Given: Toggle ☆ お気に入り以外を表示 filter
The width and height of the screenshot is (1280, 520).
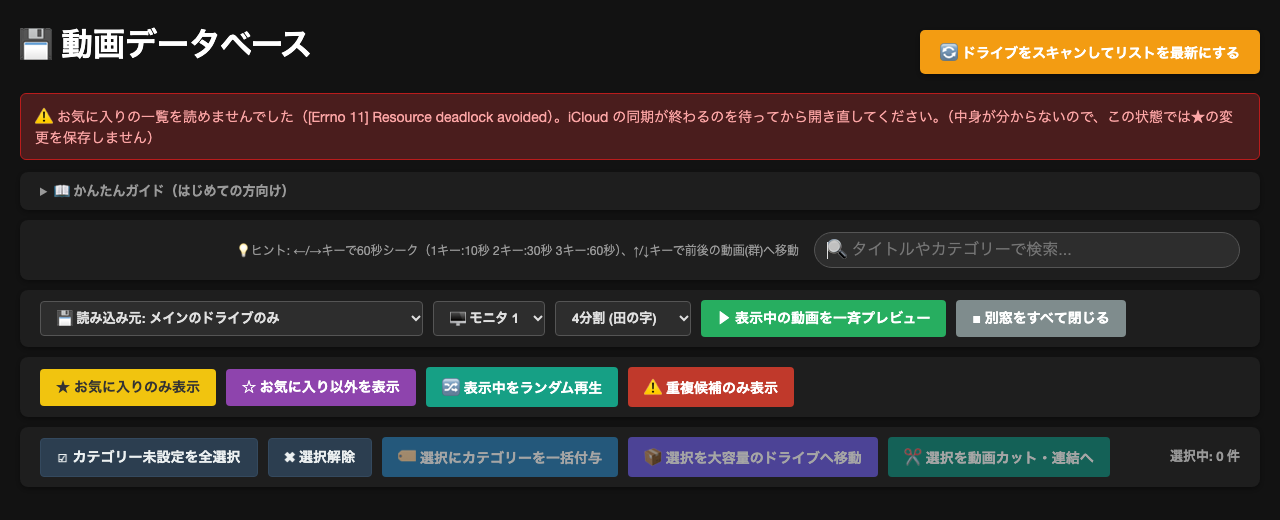Looking at the screenshot, I should coord(321,387).
